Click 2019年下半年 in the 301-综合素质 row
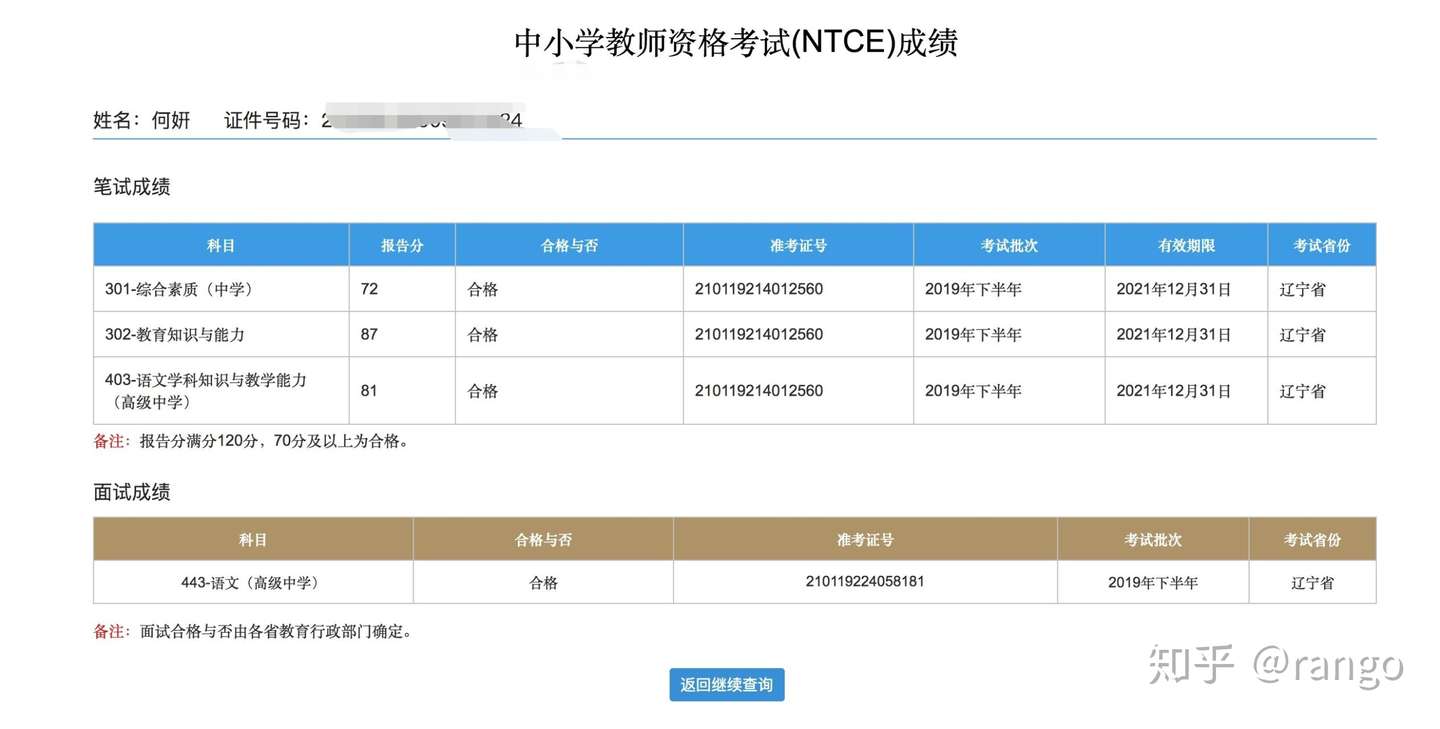Image resolution: width=1440 pixels, height=729 pixels. click(x=973, y=290)
